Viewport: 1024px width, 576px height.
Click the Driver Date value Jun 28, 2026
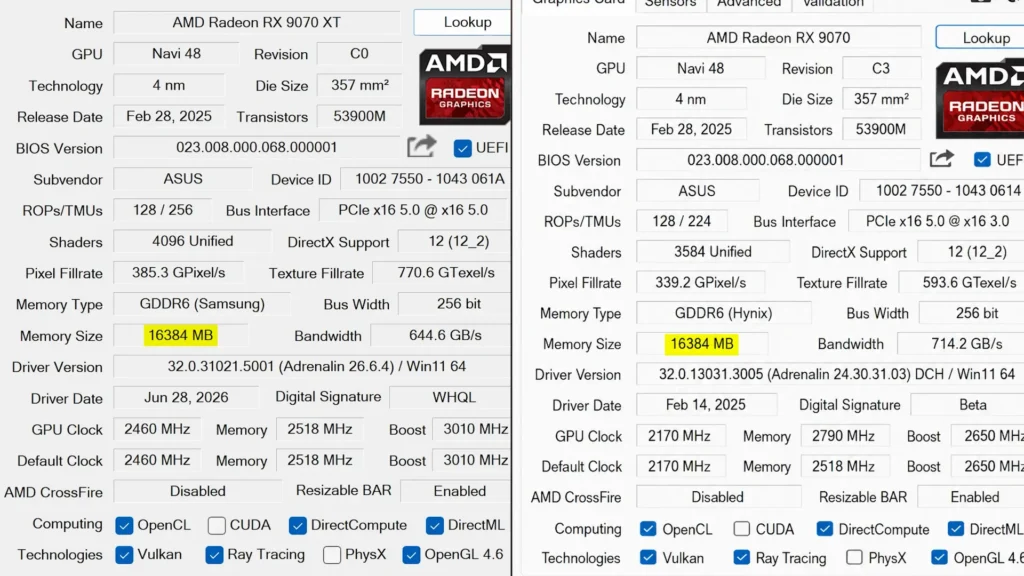tap(186, 398)
